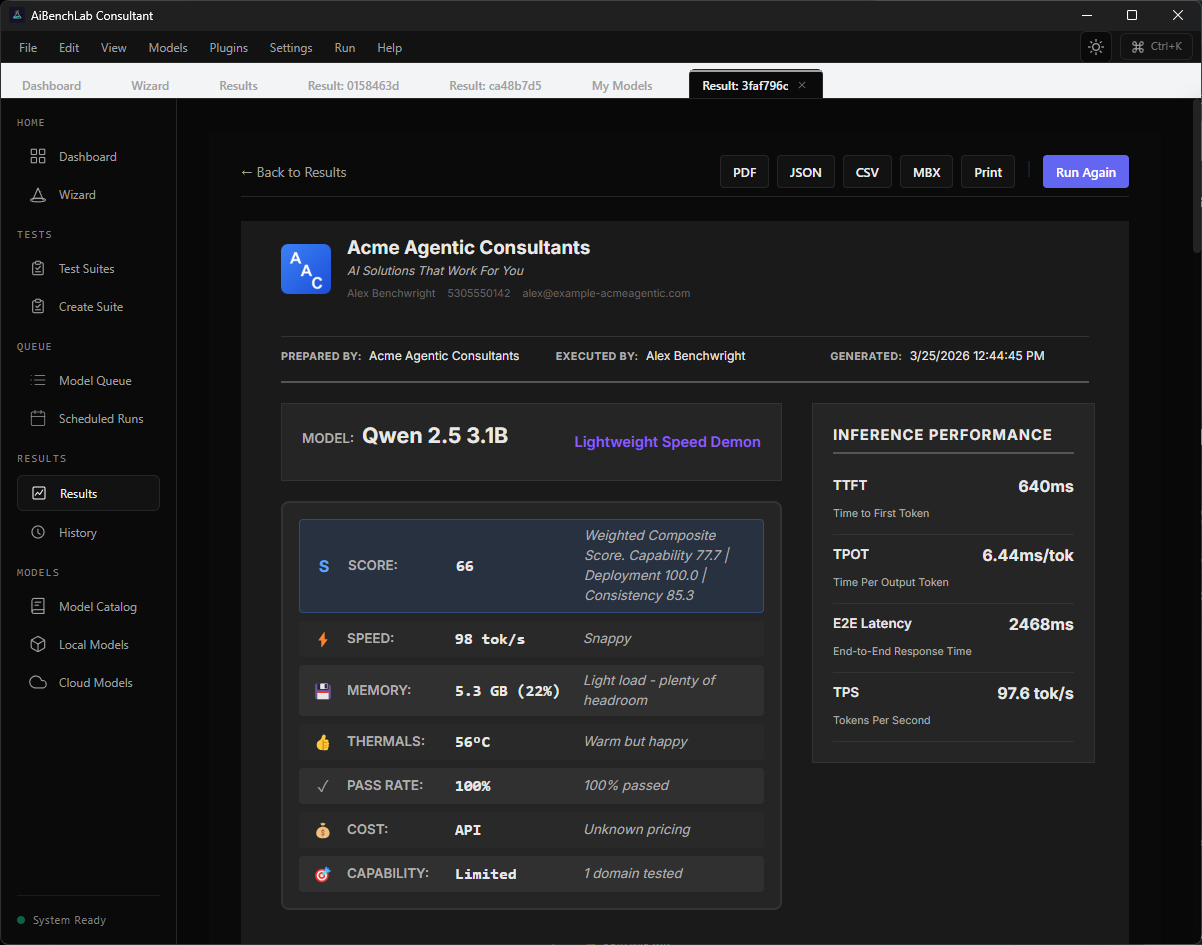Click the Inference Performance heading
This screenshot has width=1202, height=945.
click(x=942, y=435)
